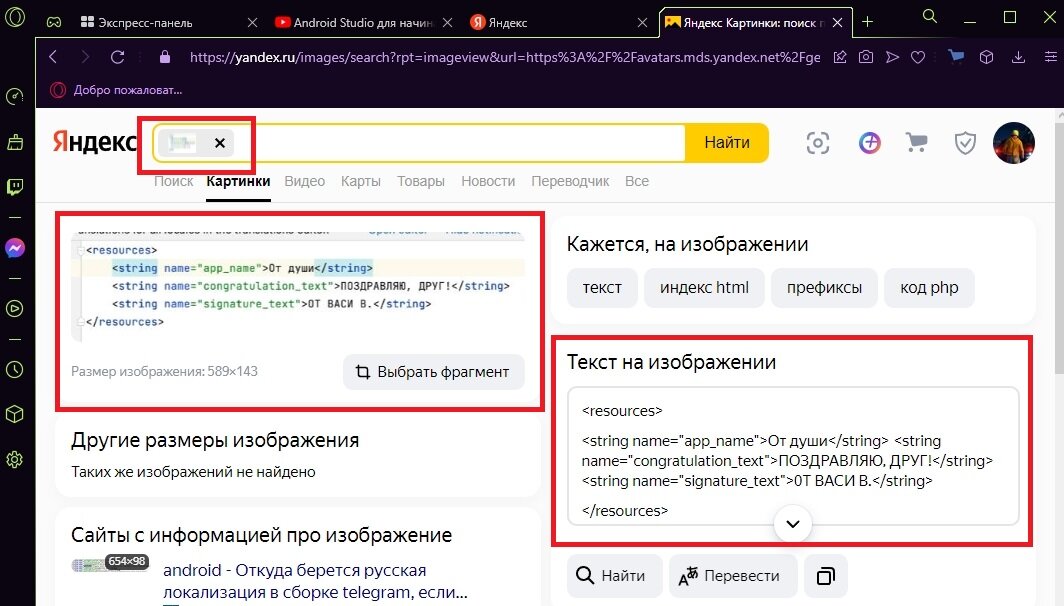Switch to Яндекс tab
This screenshot has width=1064, height=606.
(558, 22)
